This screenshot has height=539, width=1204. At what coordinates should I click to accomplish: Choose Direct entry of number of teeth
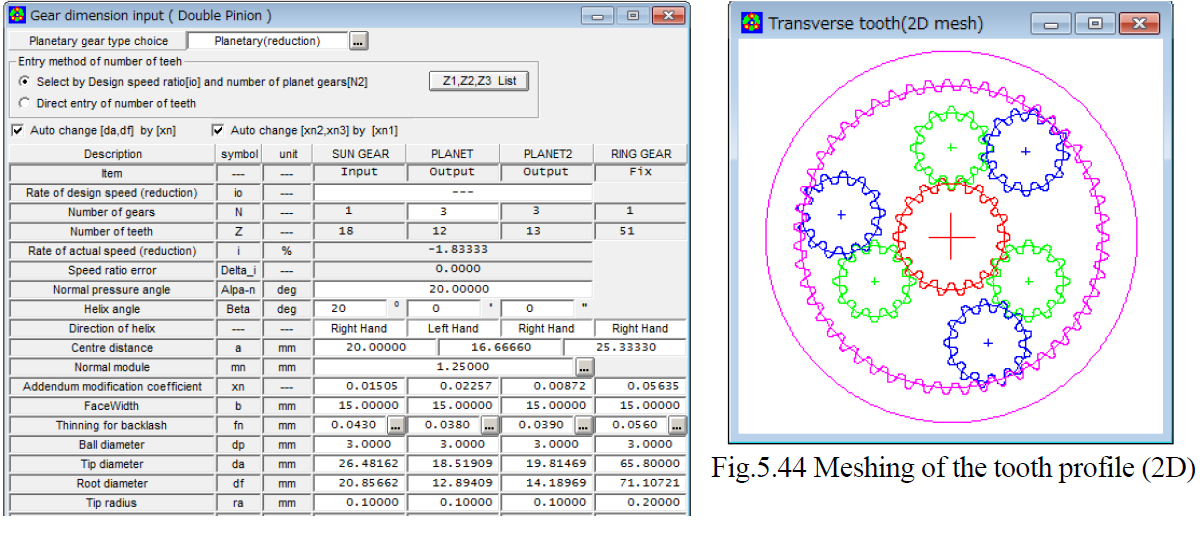[24, 103]
